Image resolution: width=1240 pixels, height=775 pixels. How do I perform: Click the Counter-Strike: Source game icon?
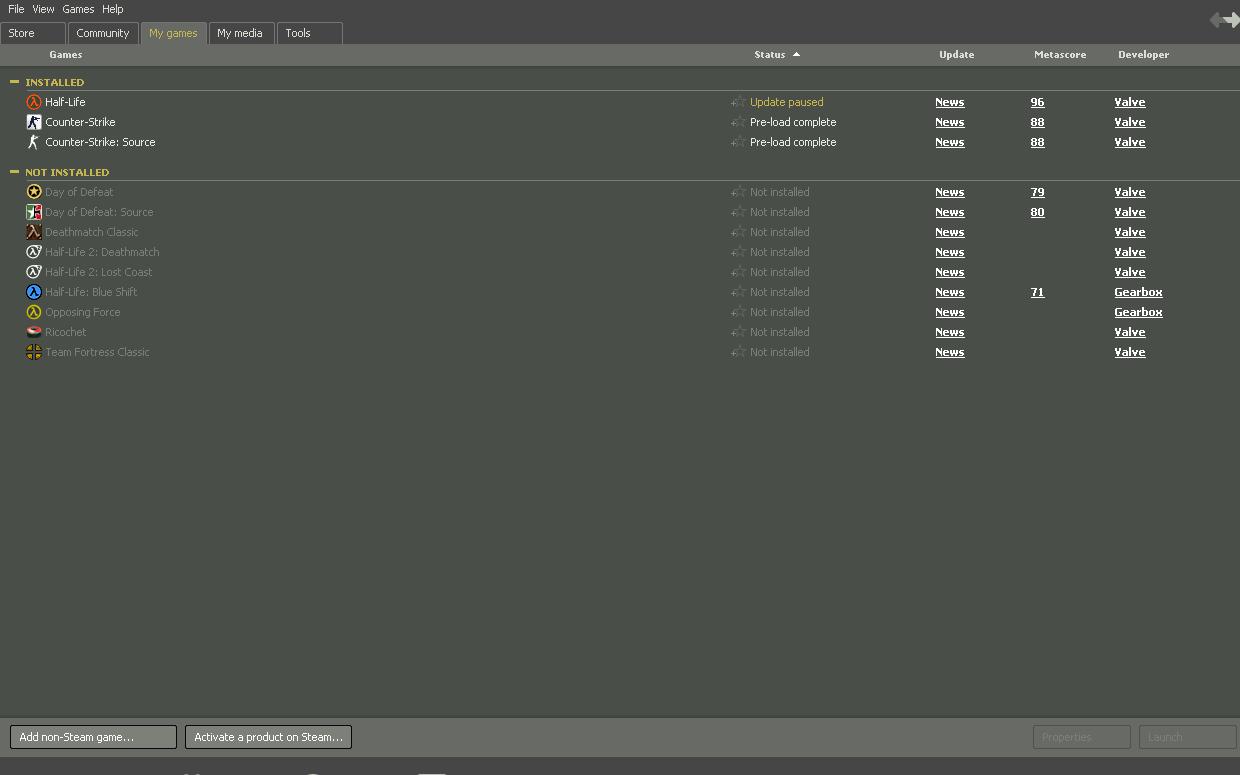[34, 142]
